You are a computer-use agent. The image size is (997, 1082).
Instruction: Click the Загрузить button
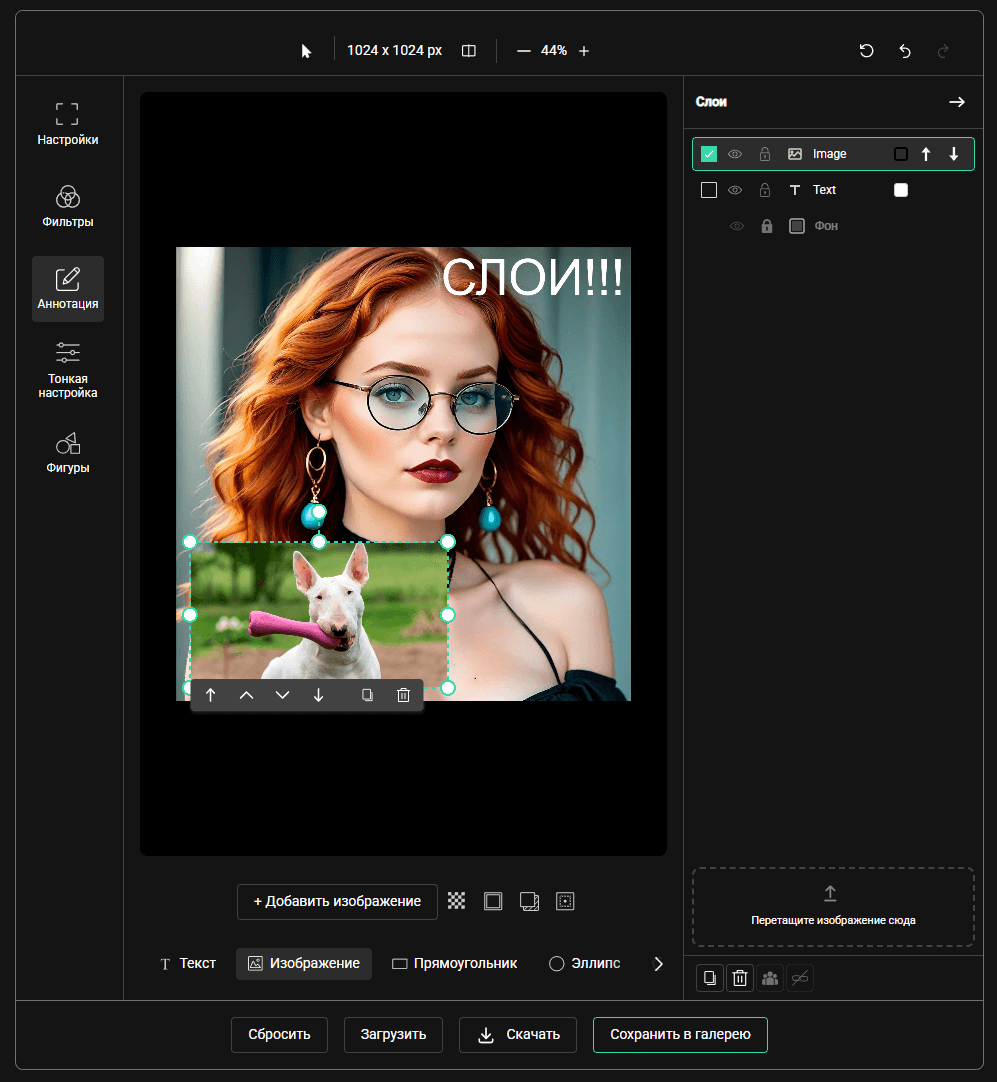[x=393, y=1034]
